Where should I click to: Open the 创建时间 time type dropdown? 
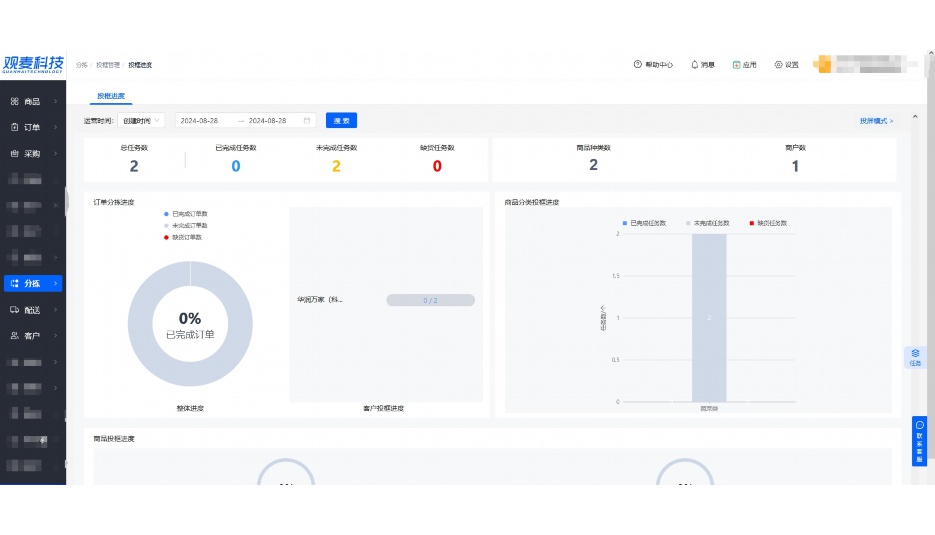tap(141, 120)
